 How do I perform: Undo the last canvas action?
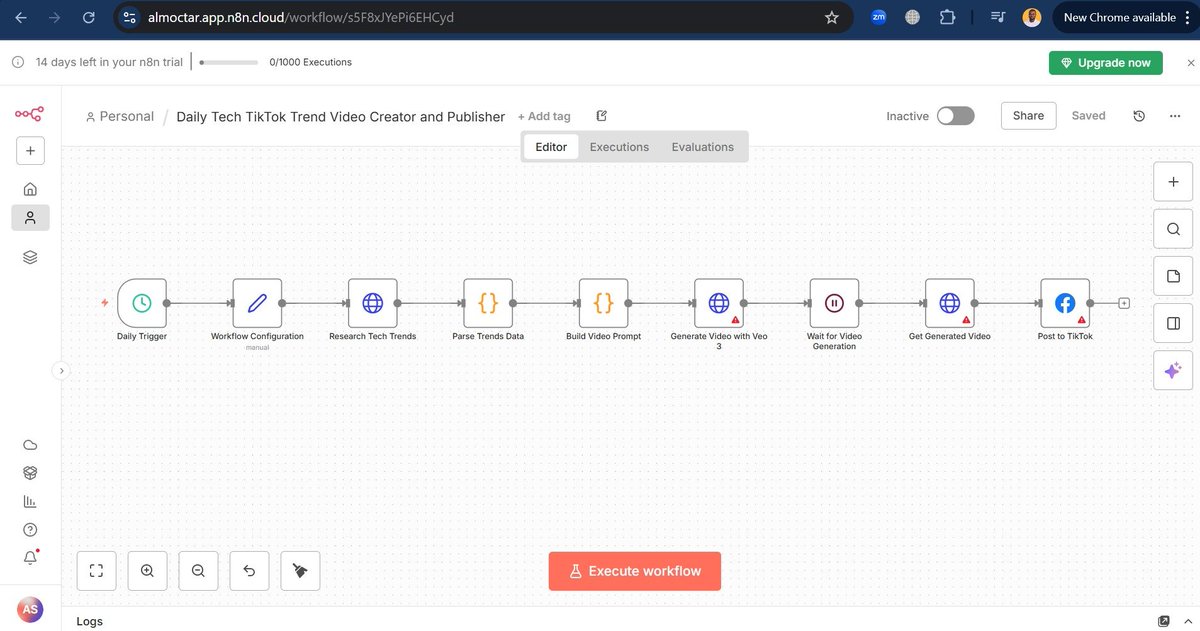[249, 571]
